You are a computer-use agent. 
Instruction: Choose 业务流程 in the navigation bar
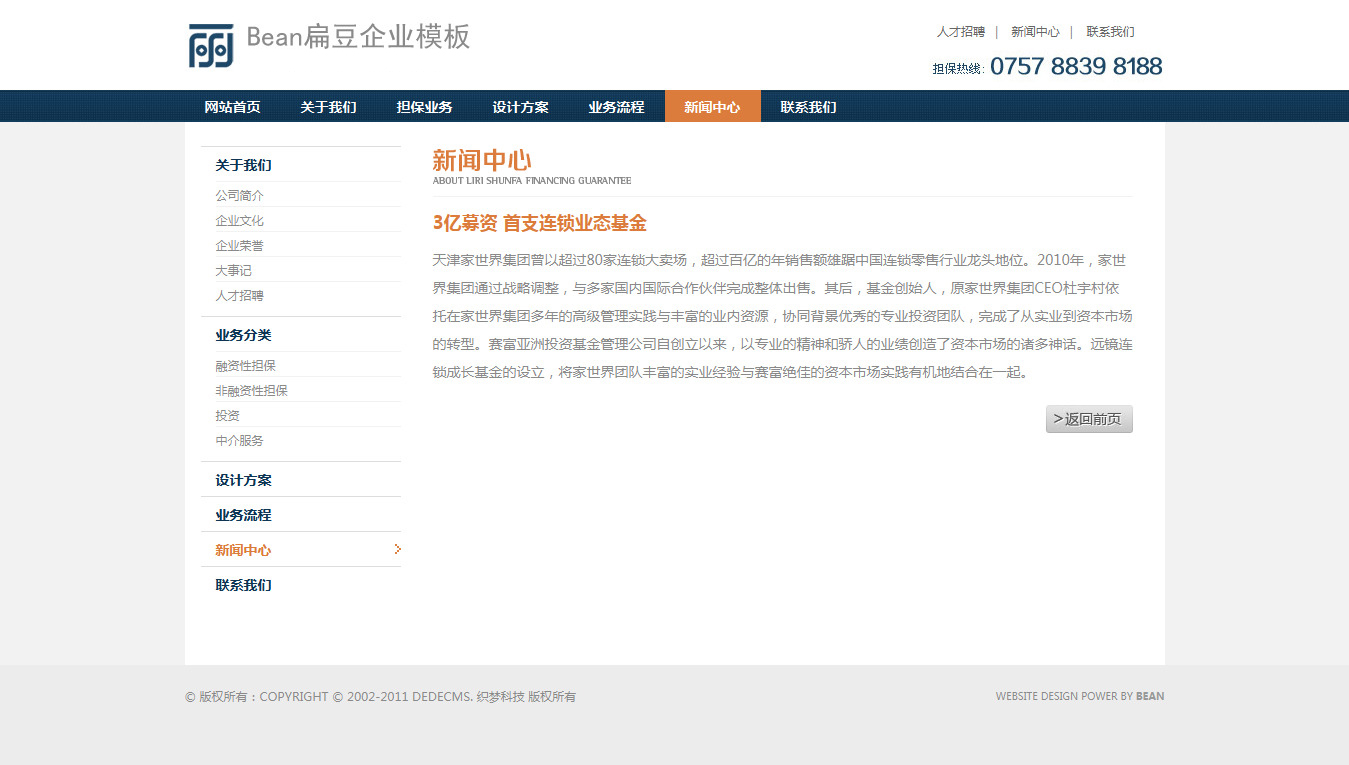(616, 107)
